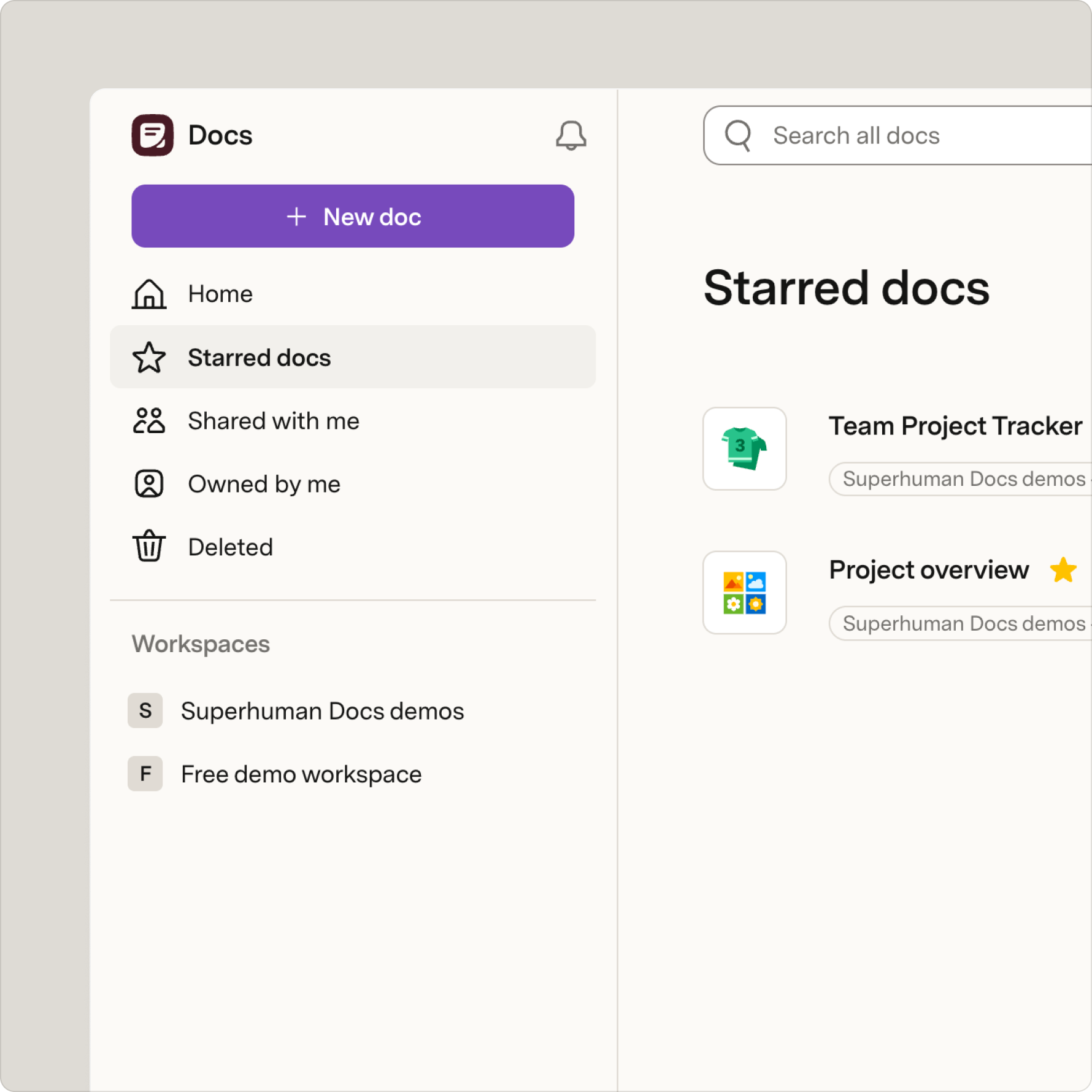Click the Docs title text
This screenshot has width=1092, height=1092.
tap(220, 135)
